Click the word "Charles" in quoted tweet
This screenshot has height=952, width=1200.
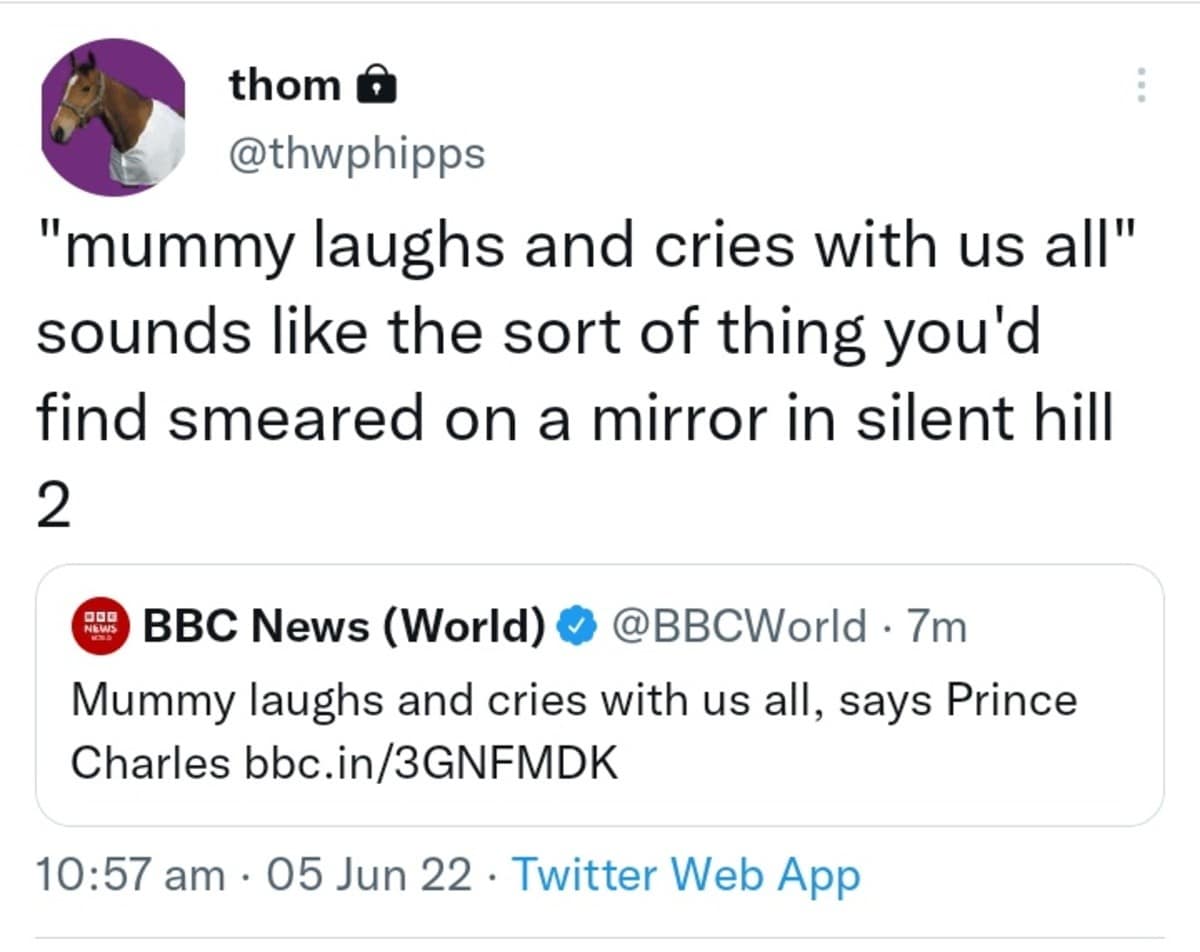pos(150,764)
